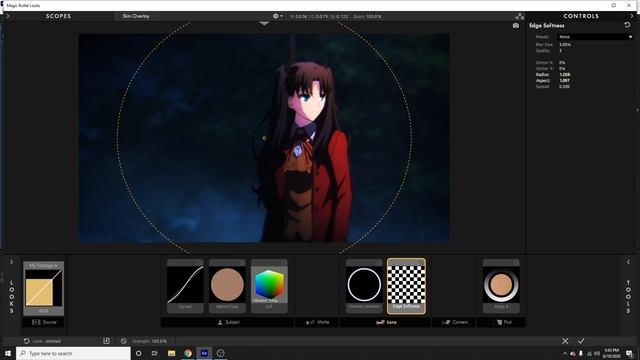The image size is (640, 360).
Task: Expand the Scopes panel arrow
Action: click(x=8, y=16)
